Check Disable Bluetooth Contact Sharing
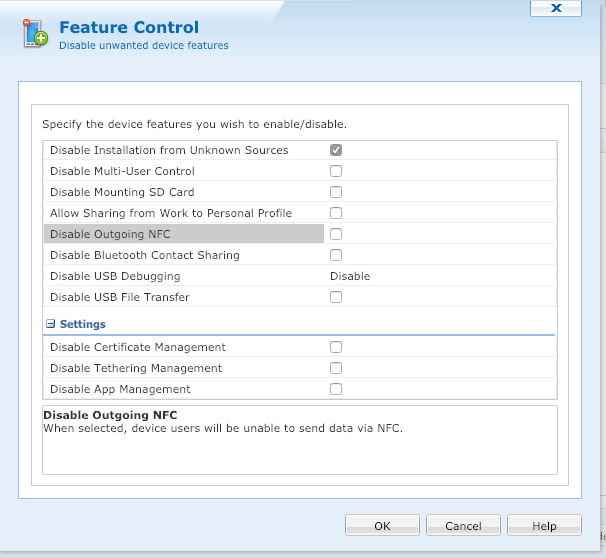This screenshot has height=558, width=606. [x=336, y=255]
